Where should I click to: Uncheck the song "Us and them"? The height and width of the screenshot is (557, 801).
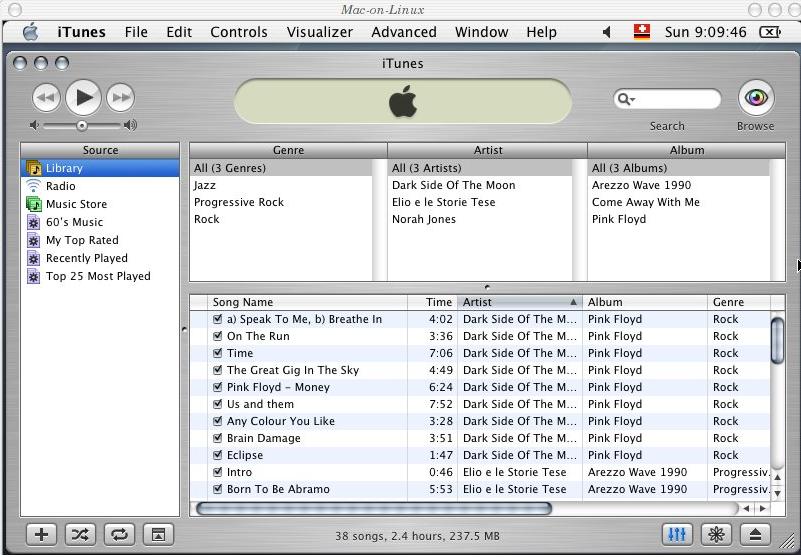pyautogui.click(x=218, y=404)
